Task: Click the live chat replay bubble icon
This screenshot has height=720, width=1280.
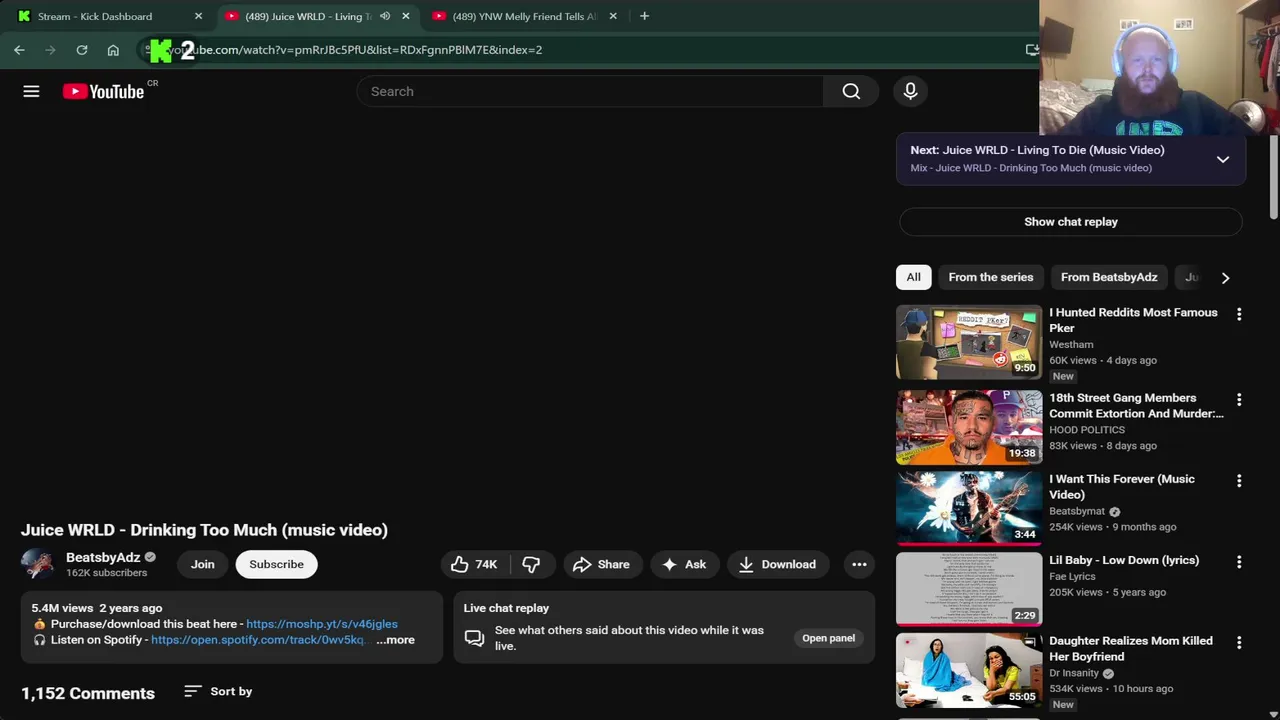Action: pos(474,638)
